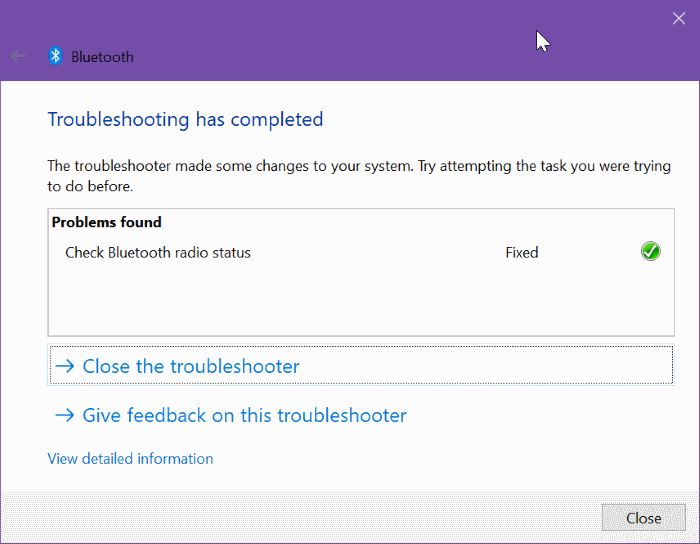
Task: Open View detailed information link
Action: [x=130, y=459]
